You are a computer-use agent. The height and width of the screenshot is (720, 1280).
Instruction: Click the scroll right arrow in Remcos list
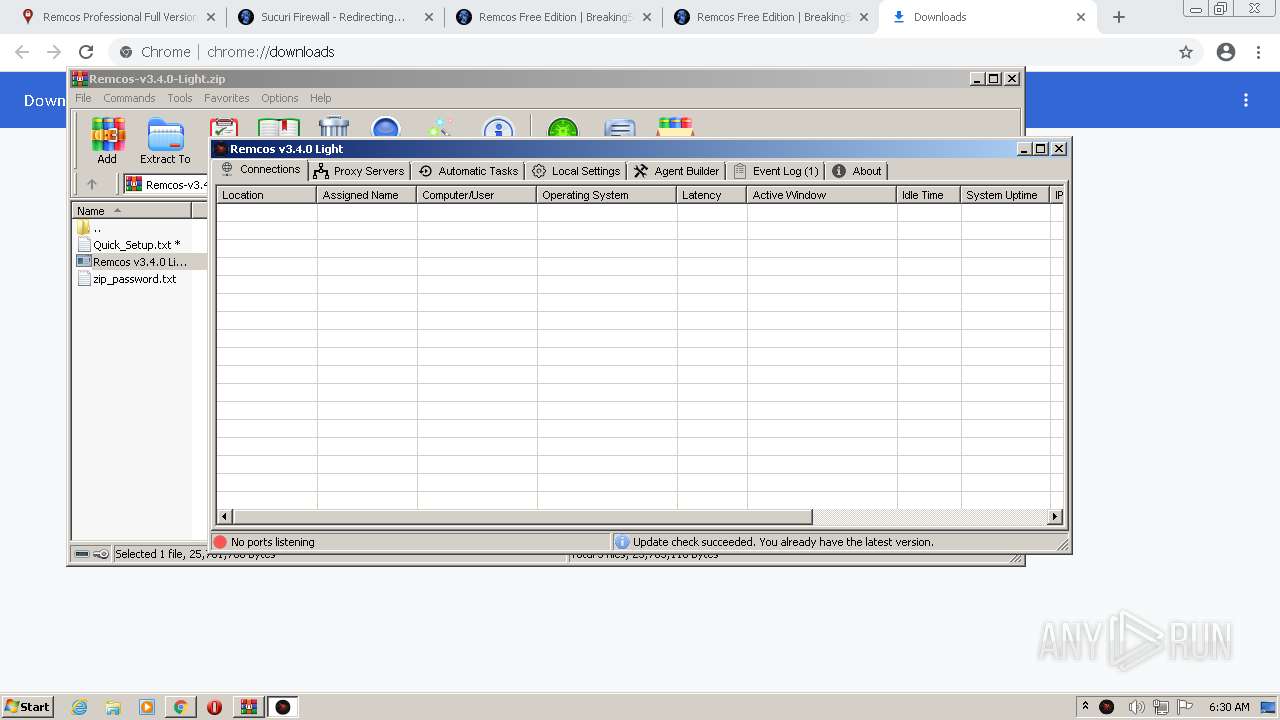(1054, 517)
